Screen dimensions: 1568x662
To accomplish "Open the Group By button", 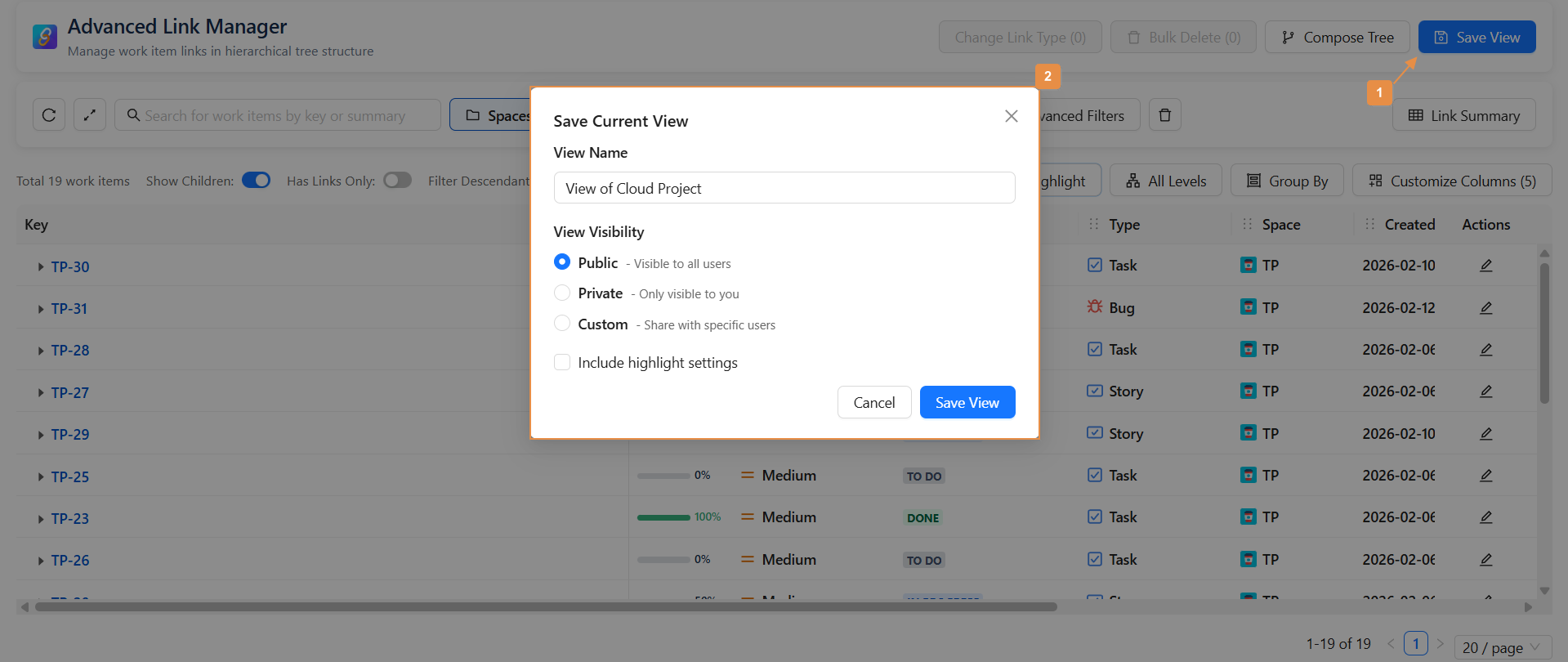I will pyautogui.click(x=1287, y=181).
